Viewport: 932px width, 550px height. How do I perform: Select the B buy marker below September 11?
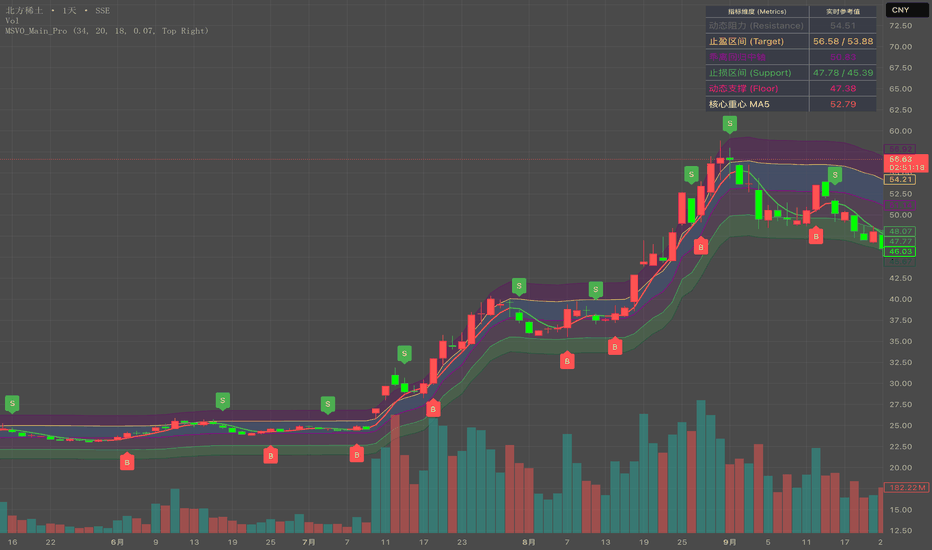pos(816,235)
